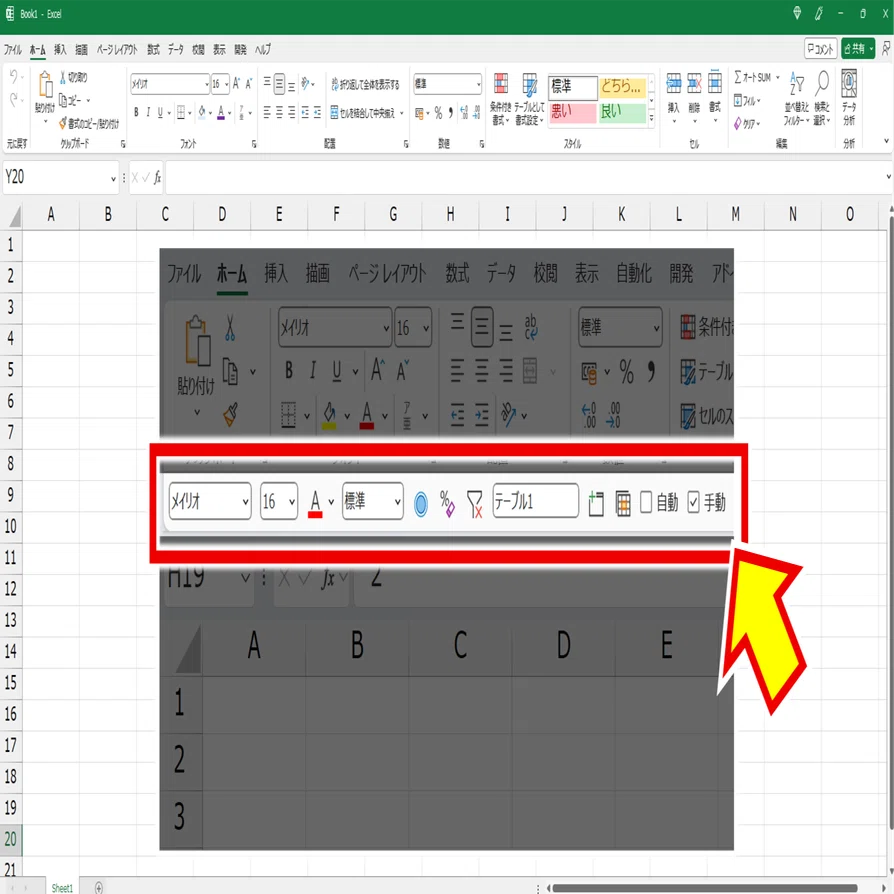Viewport: 894px width, 894px height.
Task: Apply comma style number format
Action: (x=450, y=112)
